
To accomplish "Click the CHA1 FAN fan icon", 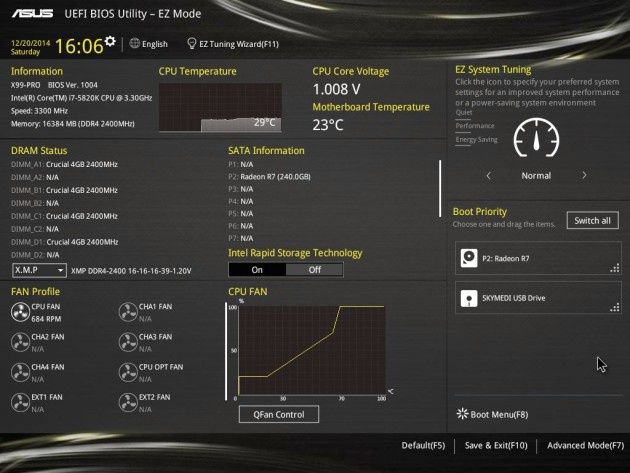I will (x=128, y=312).
